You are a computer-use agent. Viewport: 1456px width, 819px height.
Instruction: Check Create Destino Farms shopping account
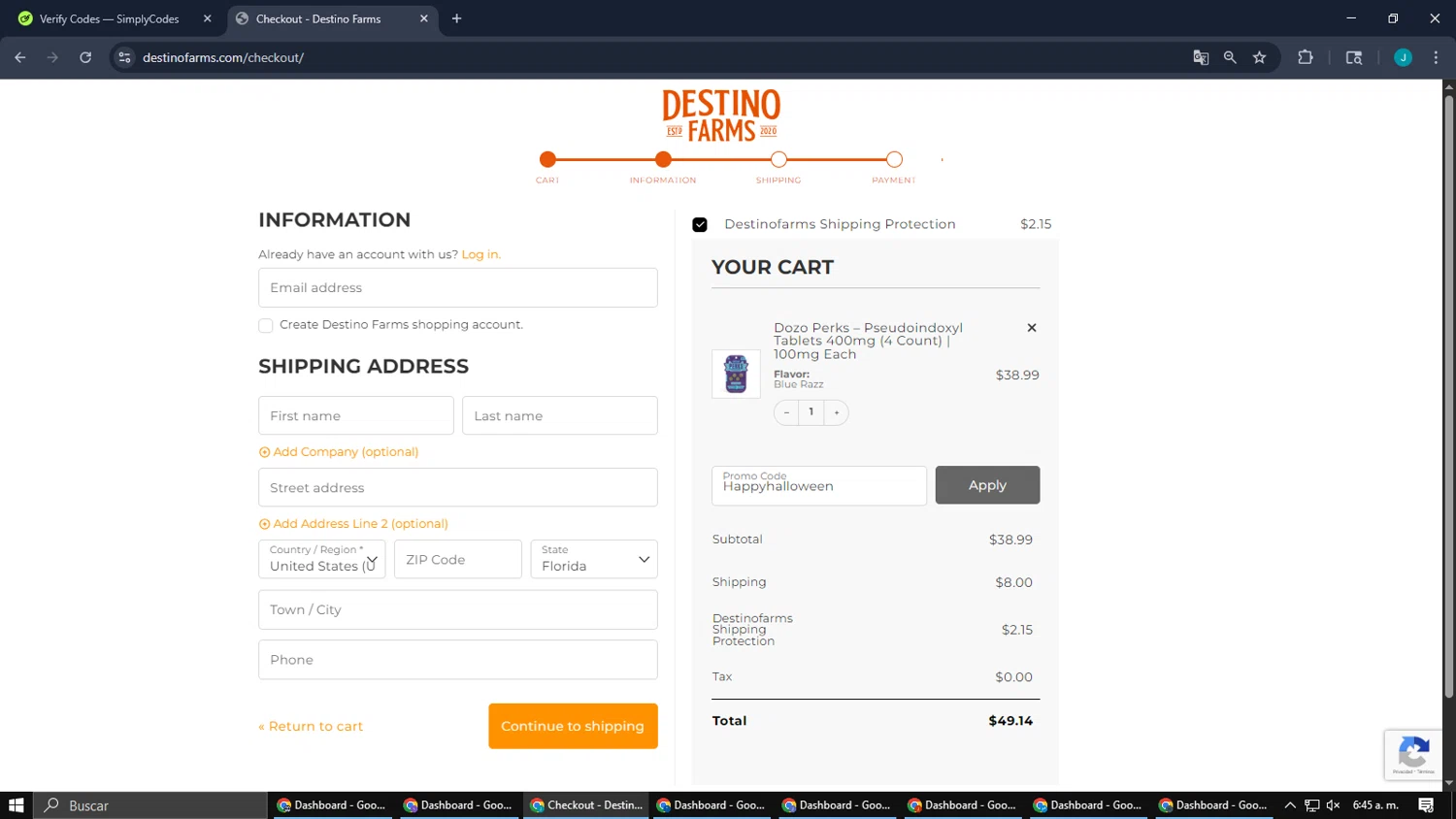click(x=265, y=325)
